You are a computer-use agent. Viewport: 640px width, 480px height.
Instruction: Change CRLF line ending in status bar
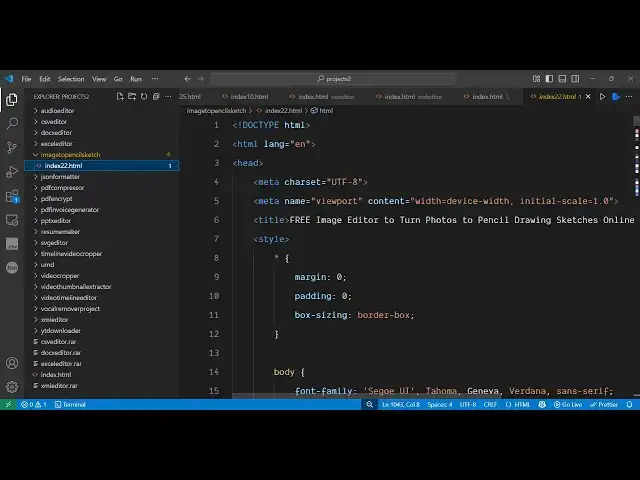(x=490, y=404)
